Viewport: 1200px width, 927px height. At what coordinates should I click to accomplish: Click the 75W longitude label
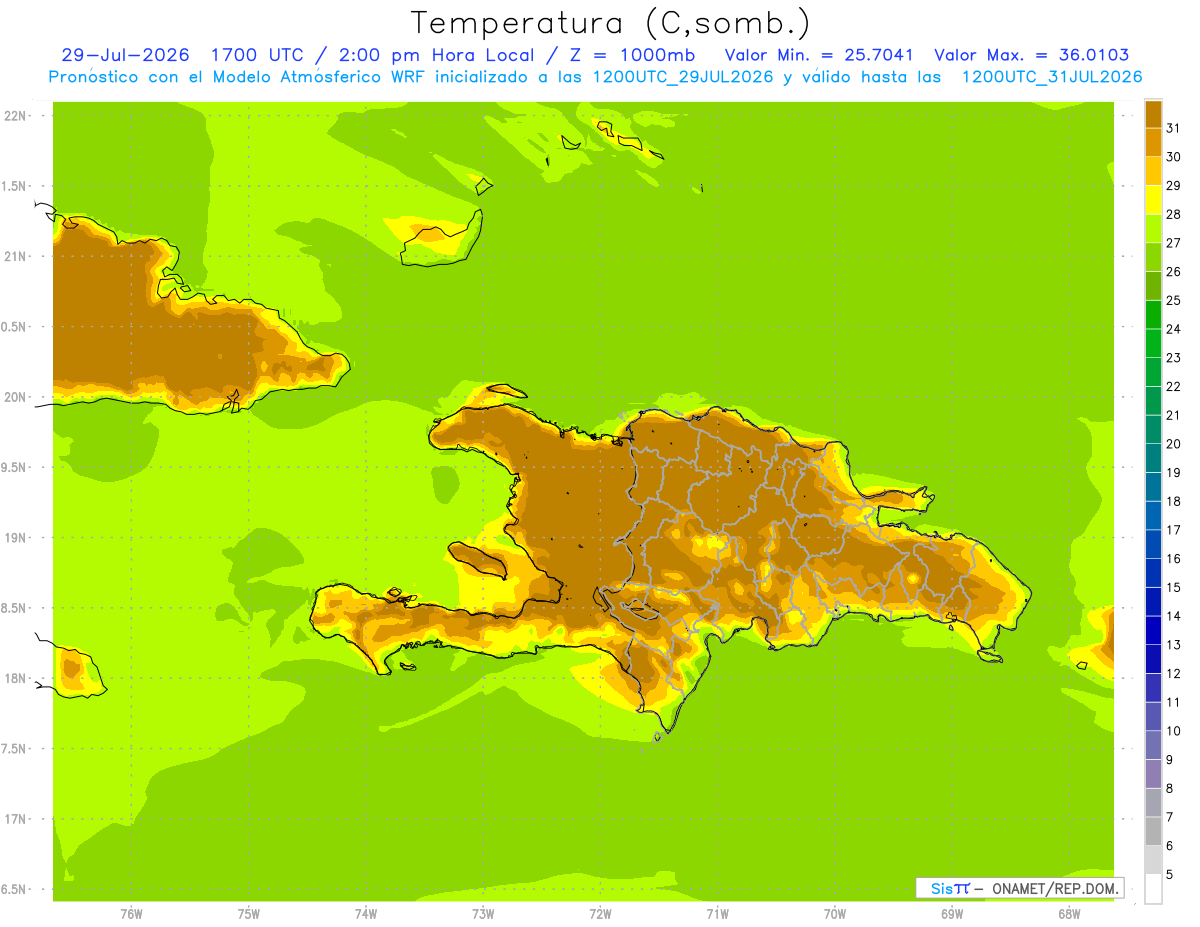click(x=249, y=914)
